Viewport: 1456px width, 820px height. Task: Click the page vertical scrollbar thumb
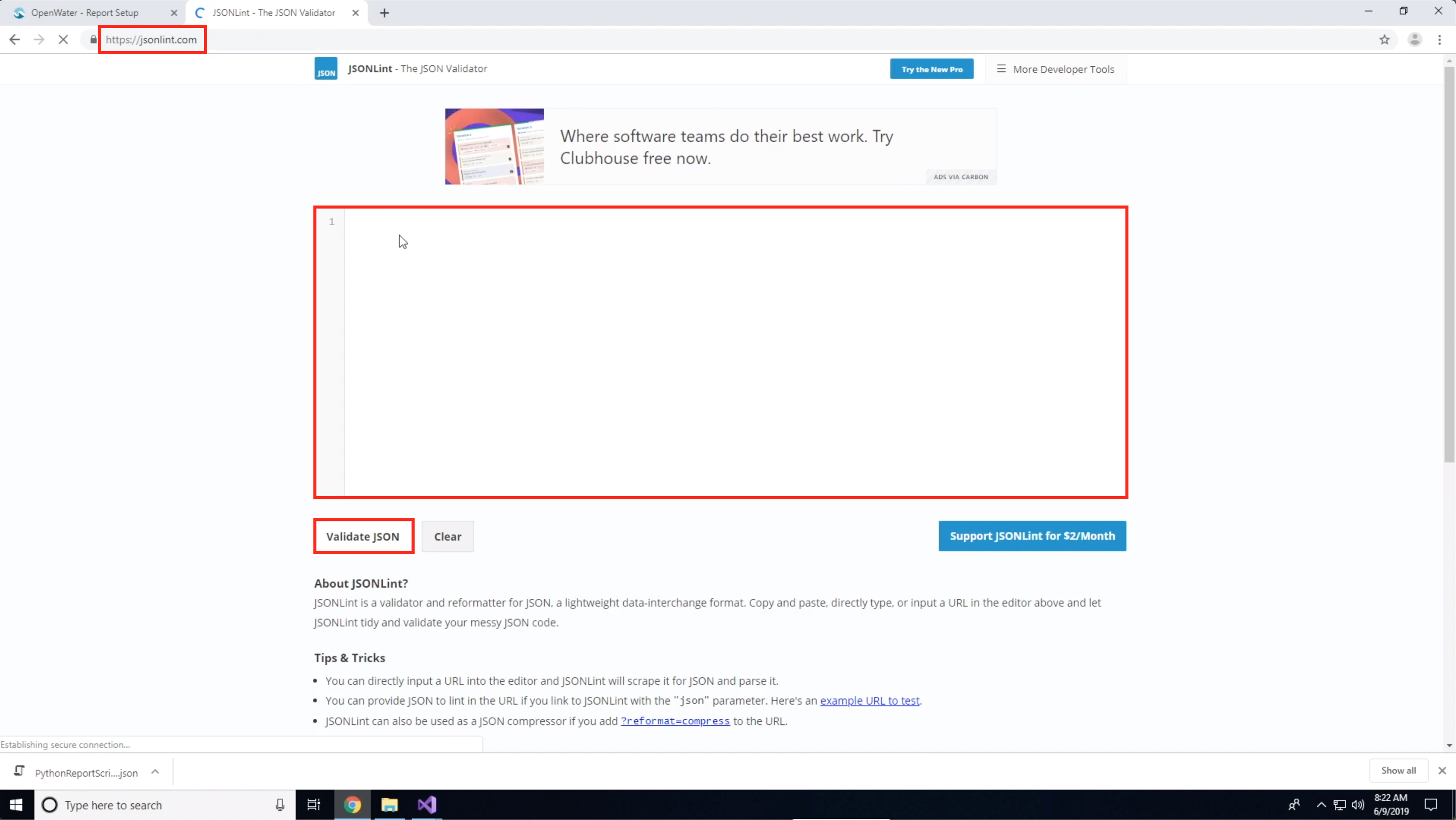pos(1449,265)
